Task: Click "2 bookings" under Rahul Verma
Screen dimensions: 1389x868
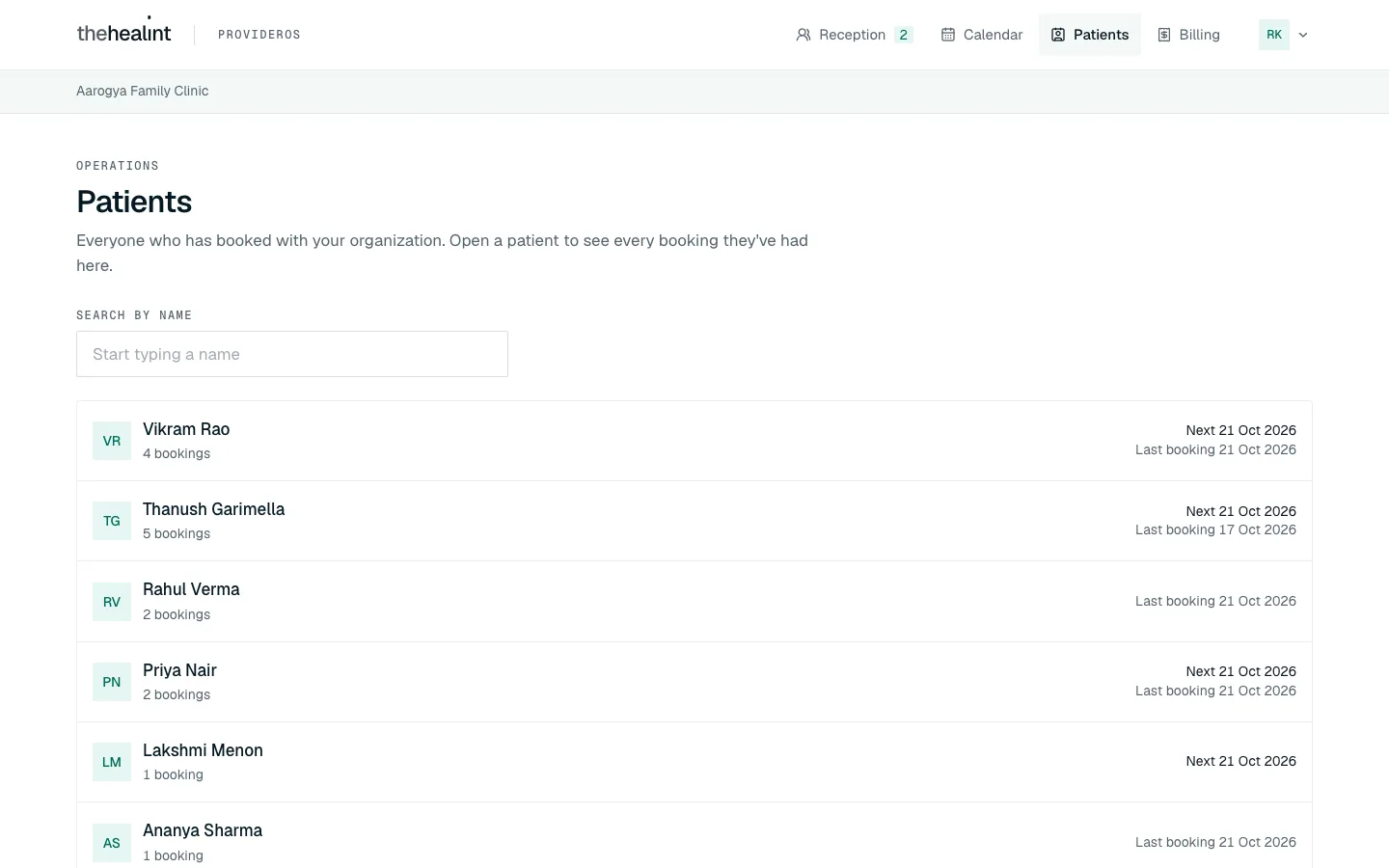Action: (177, 614)
